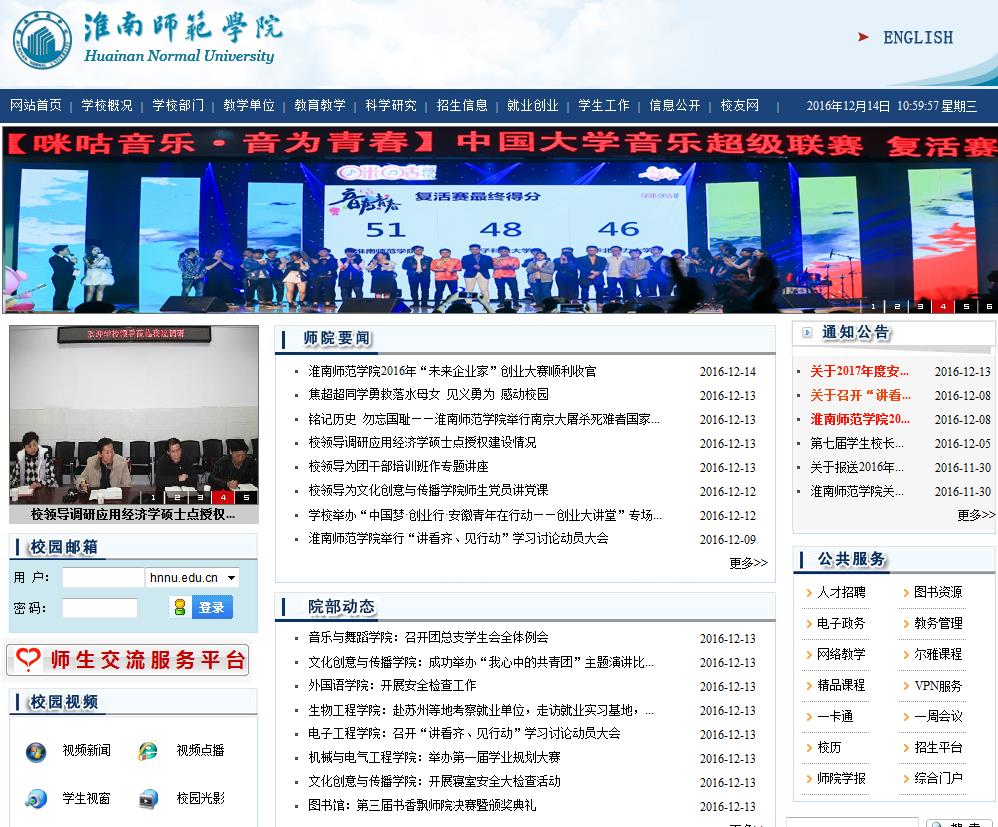This screenshot has width=998, height=827.
Task: Open the email domain dropdown hnnu.edu.cn
Action: [x=192, y=577]
